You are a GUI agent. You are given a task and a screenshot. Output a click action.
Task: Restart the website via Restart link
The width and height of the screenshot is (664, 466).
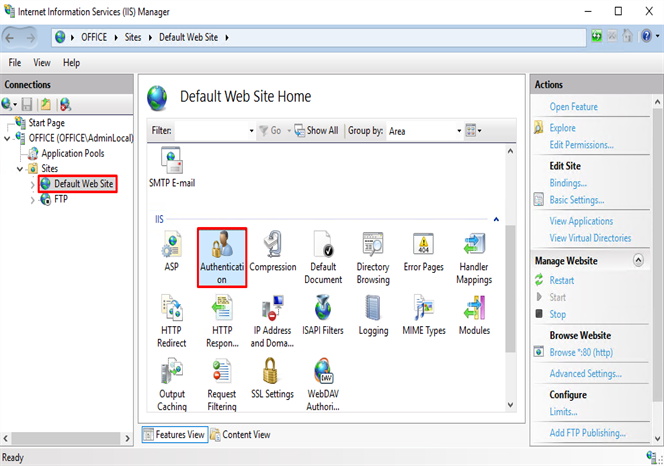(562, 280)
